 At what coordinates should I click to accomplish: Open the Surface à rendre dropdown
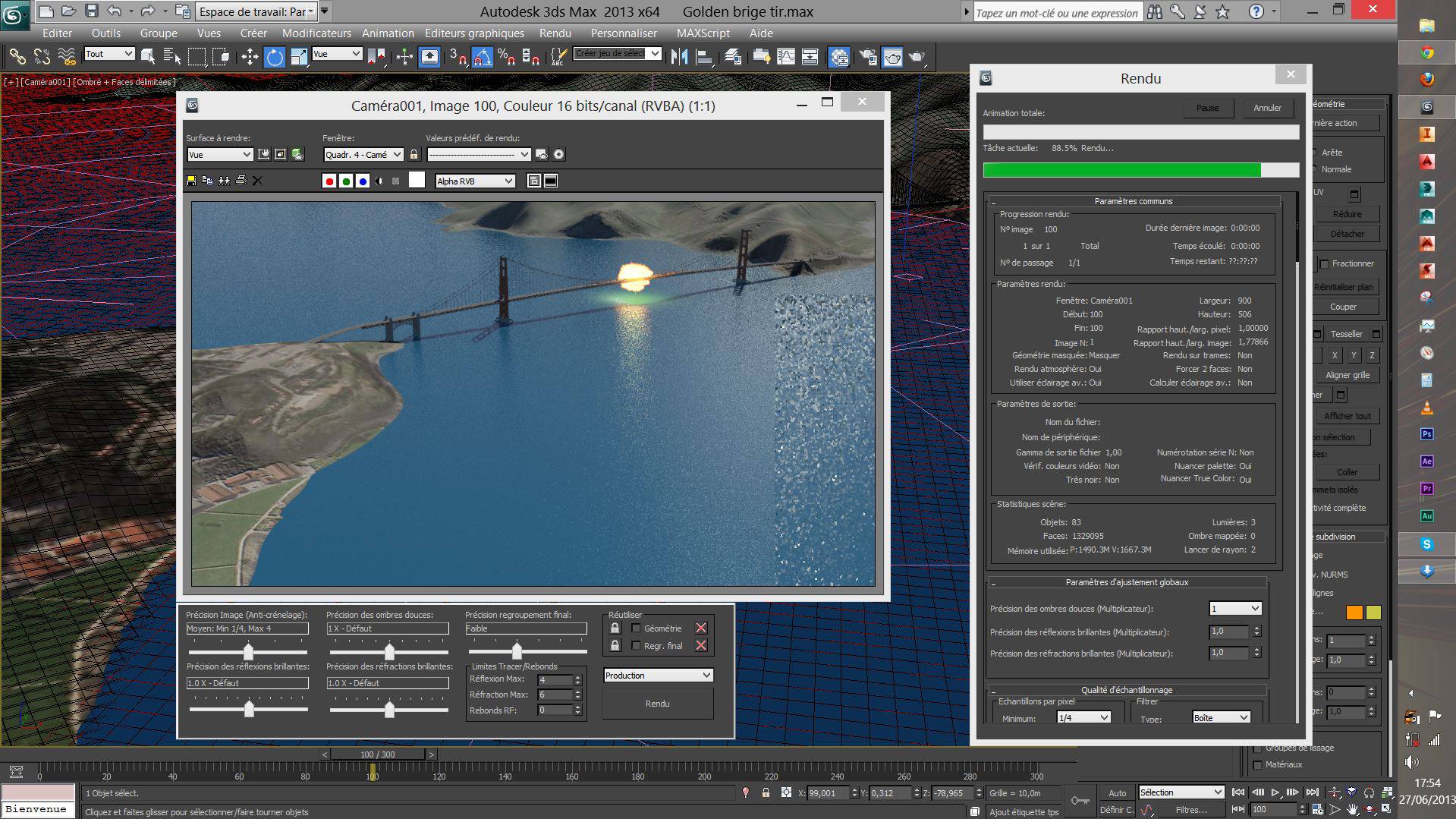coord(219,155)
